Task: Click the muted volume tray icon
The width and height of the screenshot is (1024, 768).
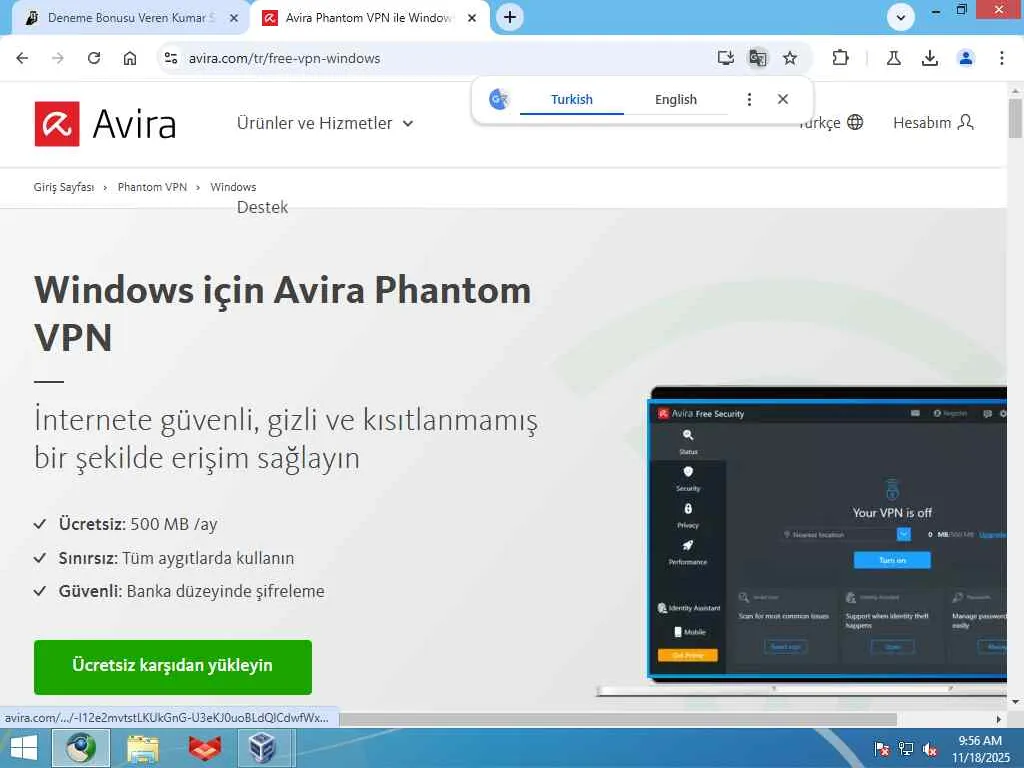Action: tap(930, 748)
